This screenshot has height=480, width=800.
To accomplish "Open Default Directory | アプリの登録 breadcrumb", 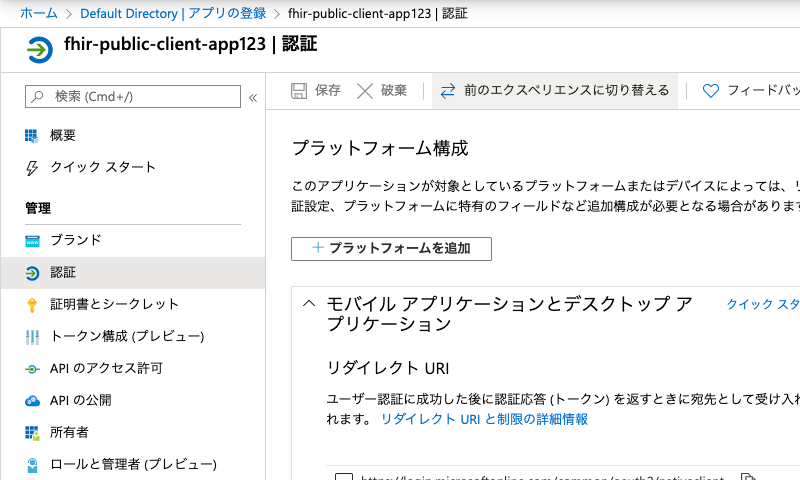I will tap(173, 13).
